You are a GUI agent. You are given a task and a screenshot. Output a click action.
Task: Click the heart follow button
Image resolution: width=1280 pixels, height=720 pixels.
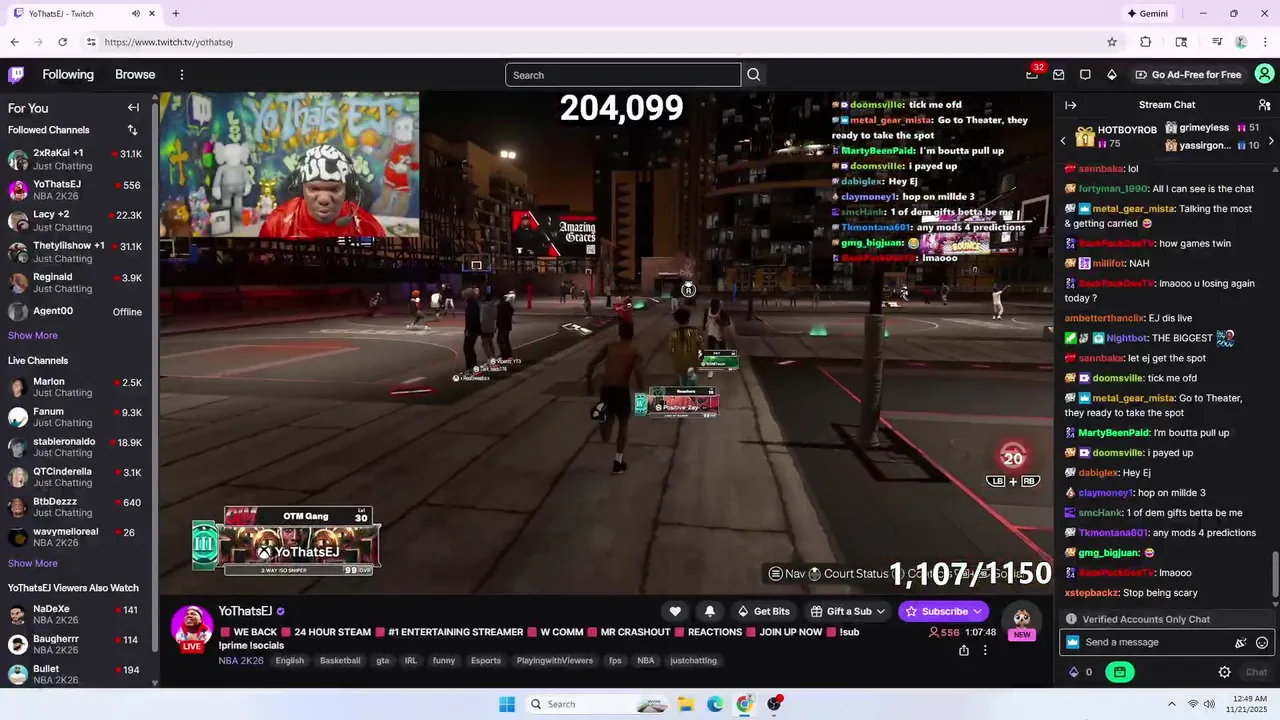point(675,611)
